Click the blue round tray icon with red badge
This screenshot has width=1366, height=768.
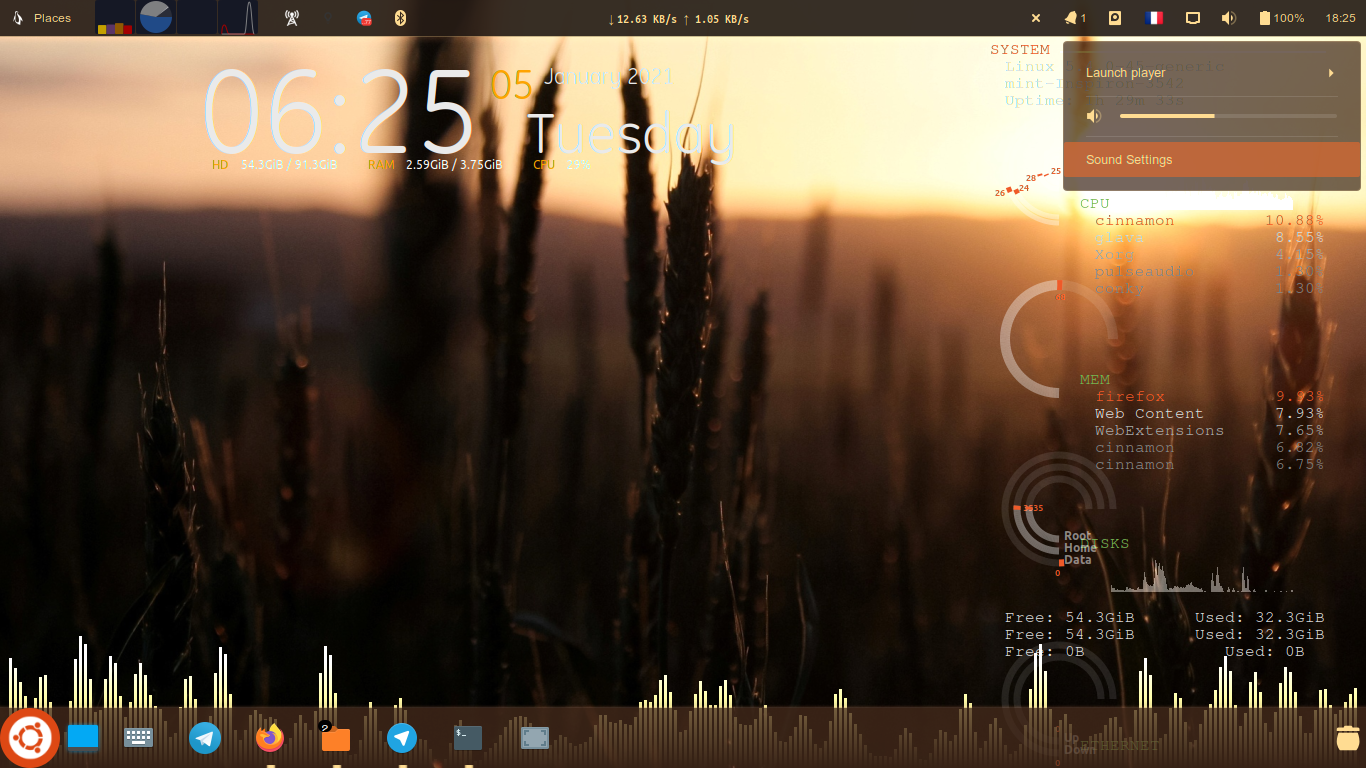tap(365, 18)
